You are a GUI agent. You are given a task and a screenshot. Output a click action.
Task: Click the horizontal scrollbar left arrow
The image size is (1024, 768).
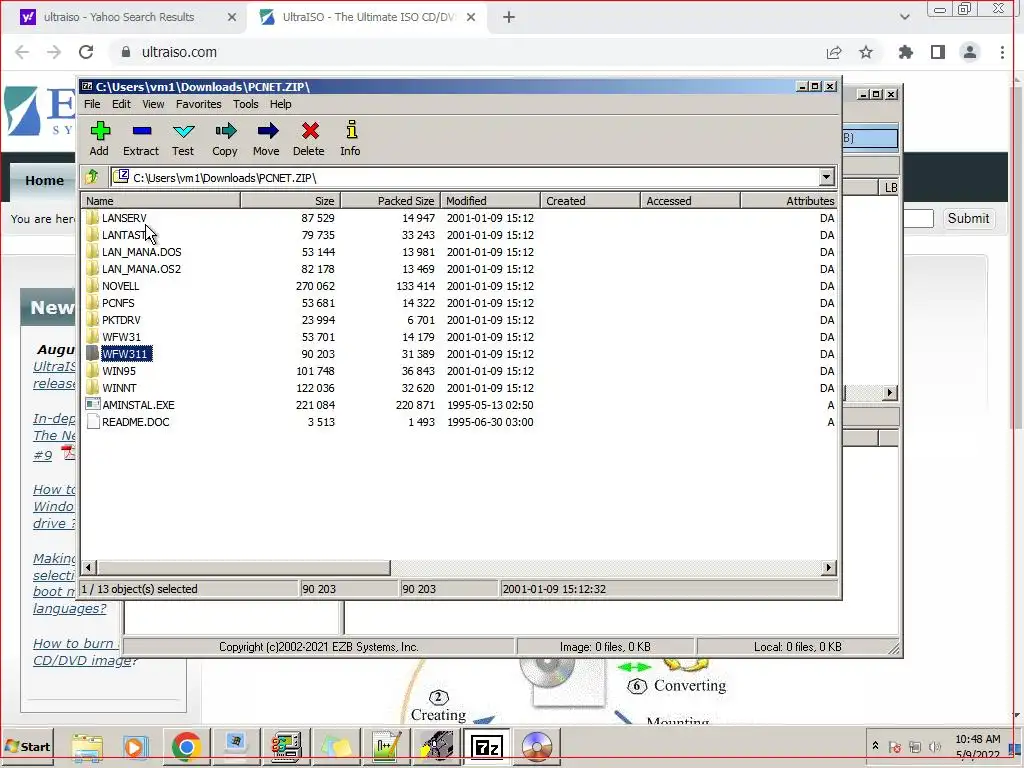pos(89,568)
